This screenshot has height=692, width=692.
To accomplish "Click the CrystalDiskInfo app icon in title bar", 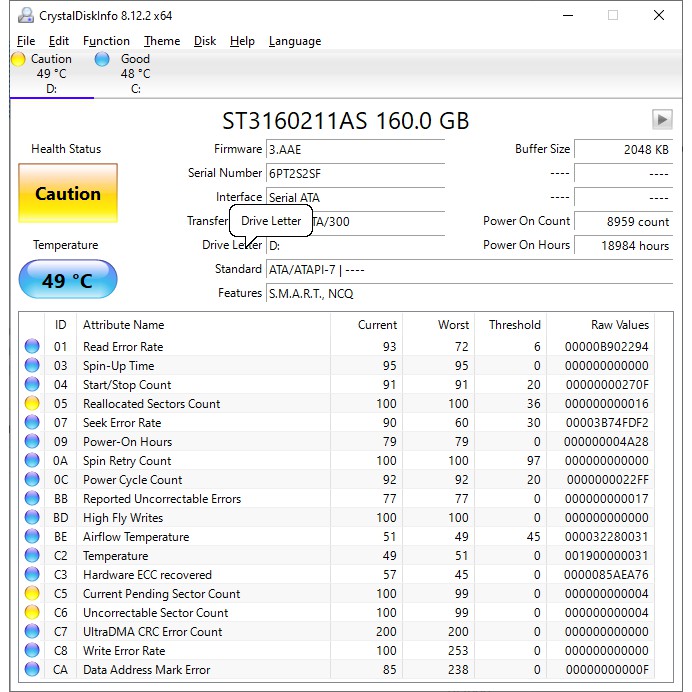I will point(21,15).
